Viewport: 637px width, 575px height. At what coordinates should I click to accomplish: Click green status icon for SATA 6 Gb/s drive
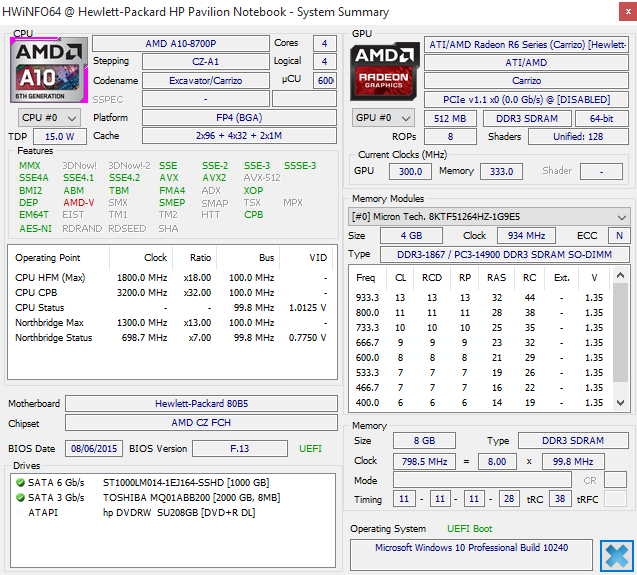[20, 482]
